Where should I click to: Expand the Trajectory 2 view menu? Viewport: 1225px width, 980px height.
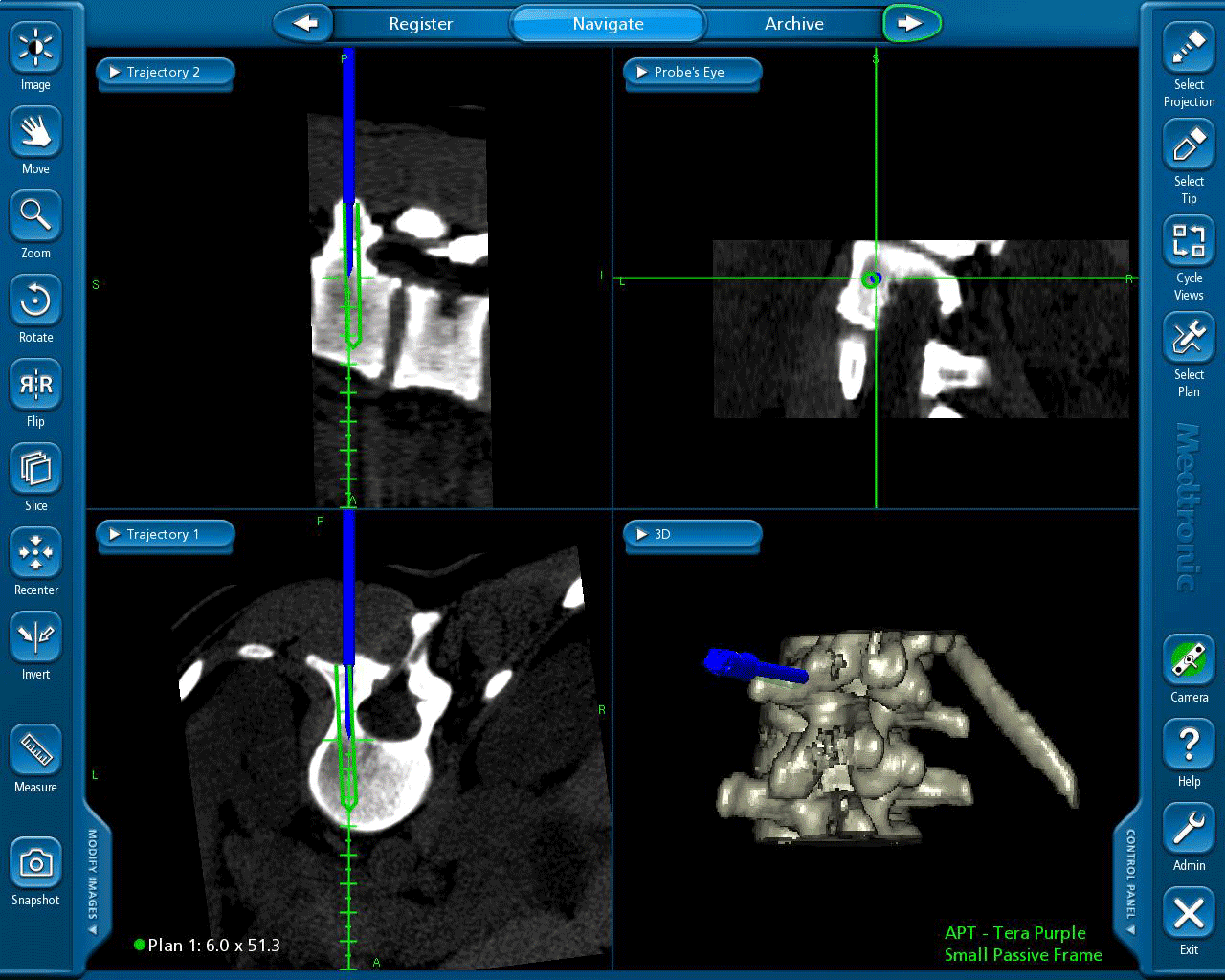tap(165, 73)
